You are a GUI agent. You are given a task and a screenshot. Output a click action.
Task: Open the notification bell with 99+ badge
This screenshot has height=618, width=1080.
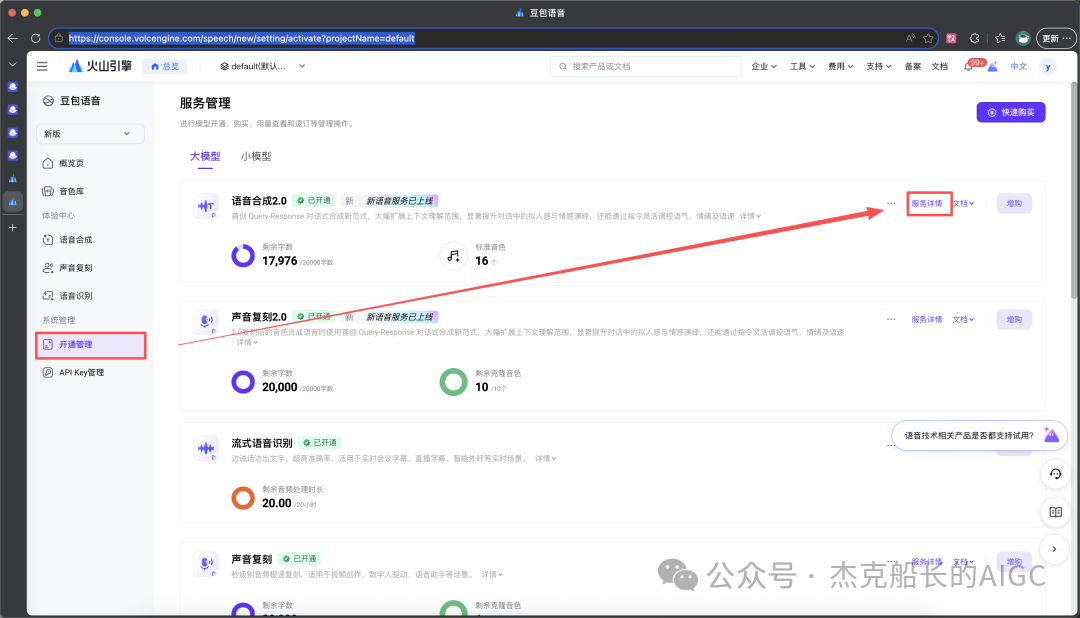(x=968, y=66)
